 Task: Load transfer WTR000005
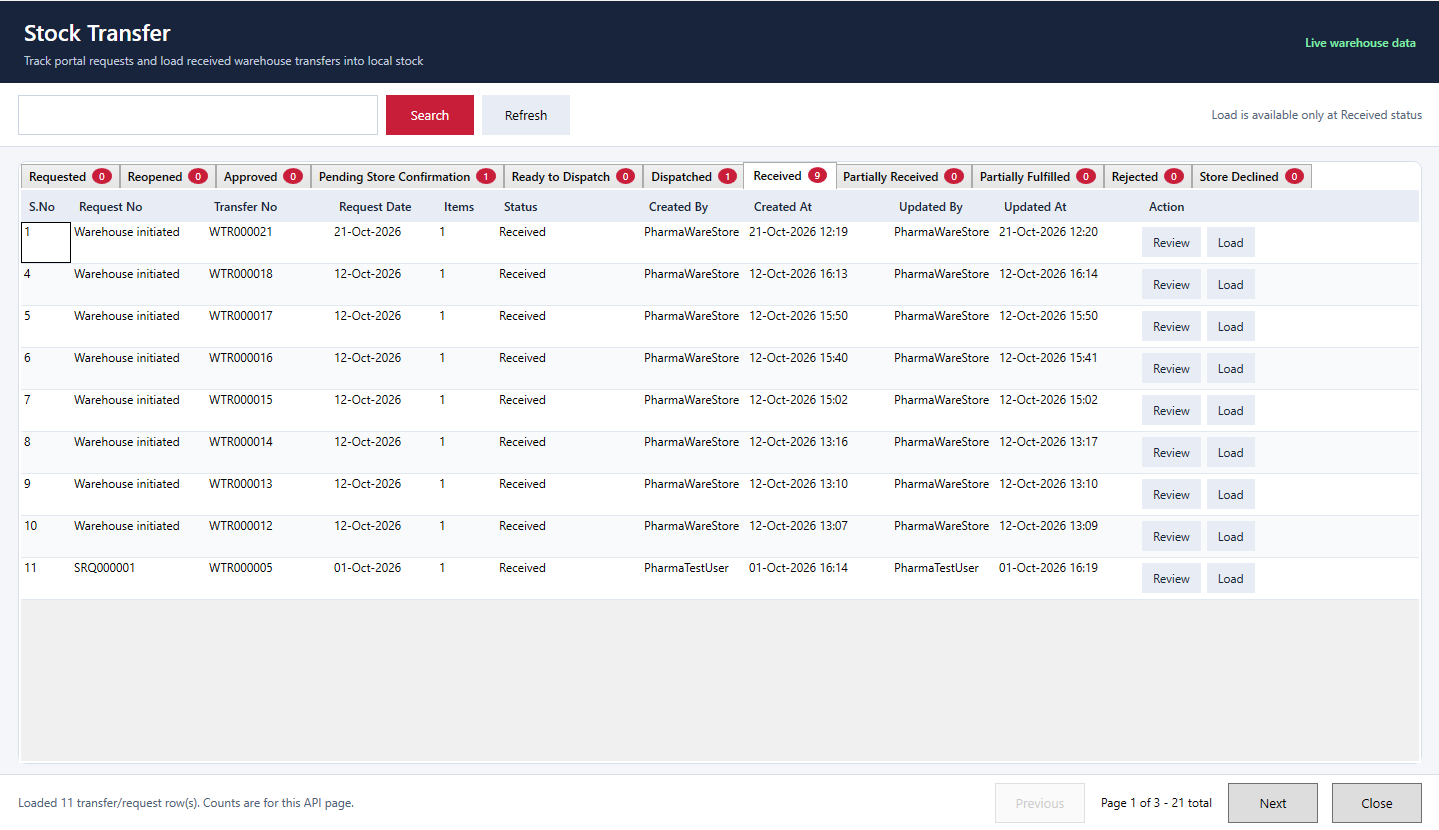1230,579
